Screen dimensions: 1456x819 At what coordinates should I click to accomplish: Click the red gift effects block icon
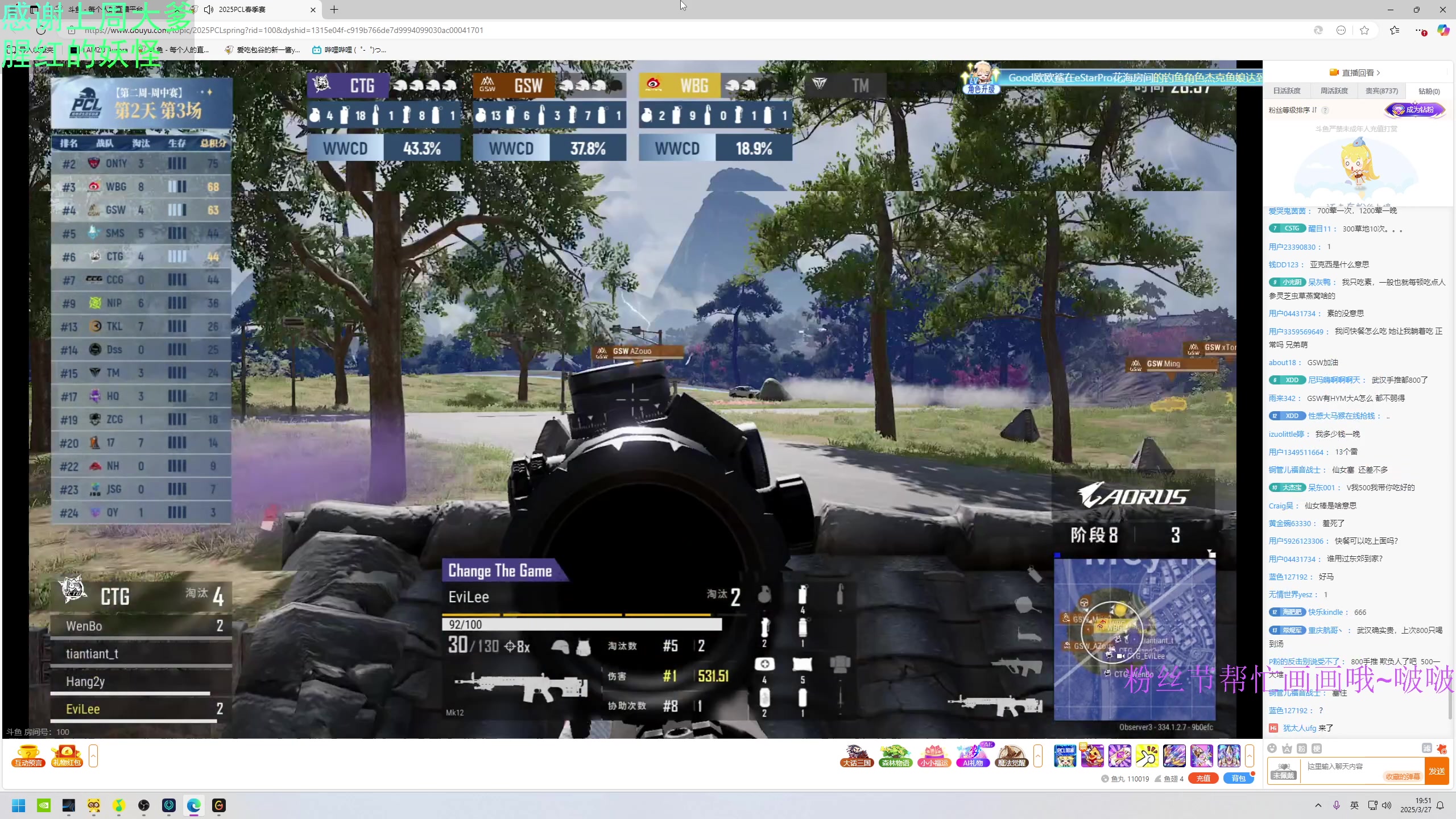click(1441, 748)
